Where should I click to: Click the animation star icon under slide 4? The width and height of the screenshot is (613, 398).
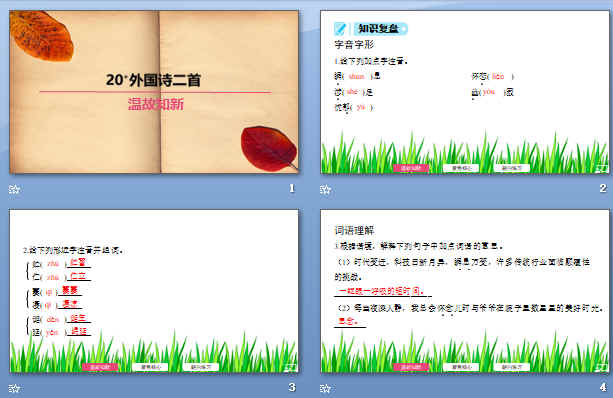click(x=325, y=388)
